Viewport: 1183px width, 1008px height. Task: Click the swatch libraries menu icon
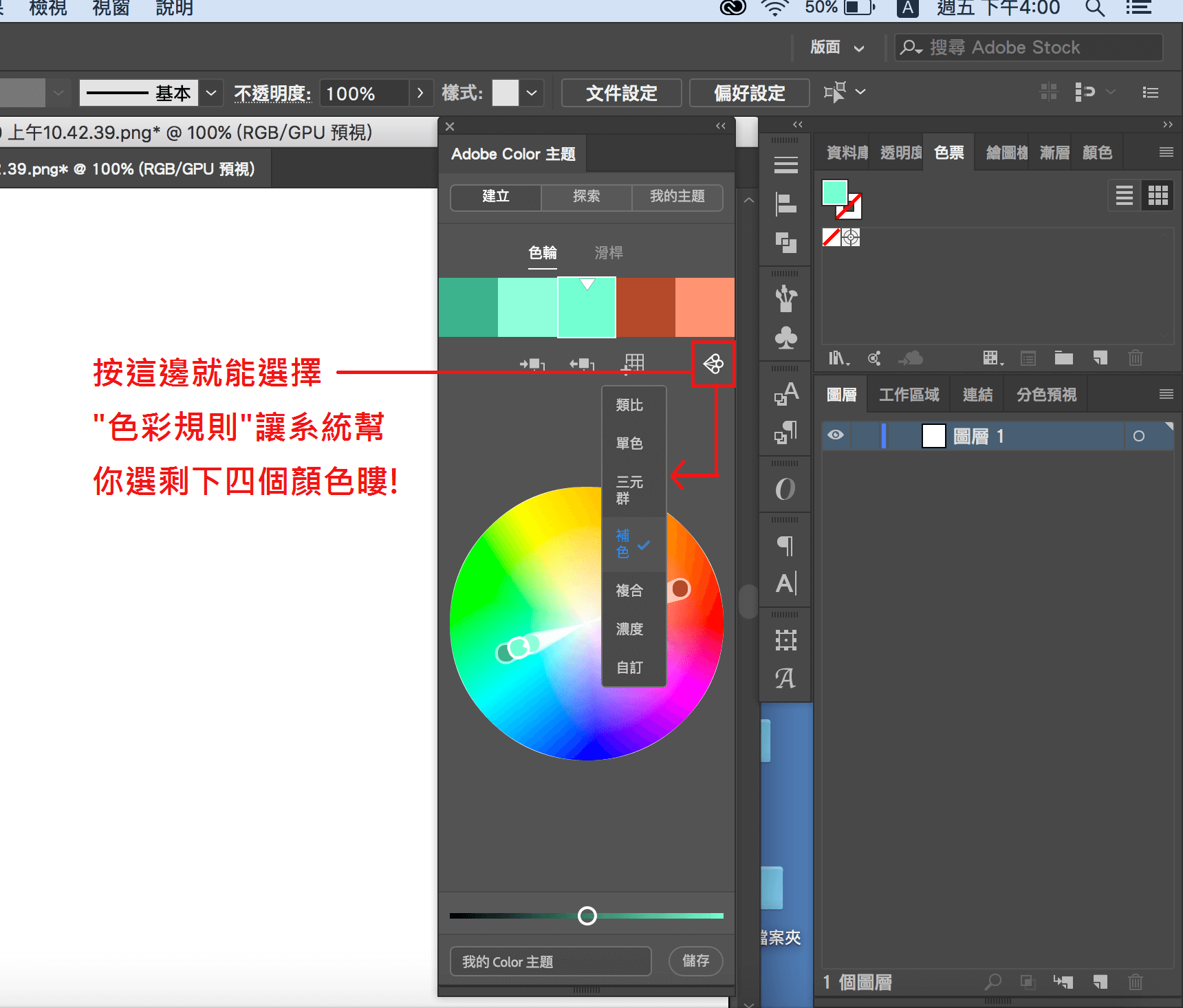click(x=838, y=358)
